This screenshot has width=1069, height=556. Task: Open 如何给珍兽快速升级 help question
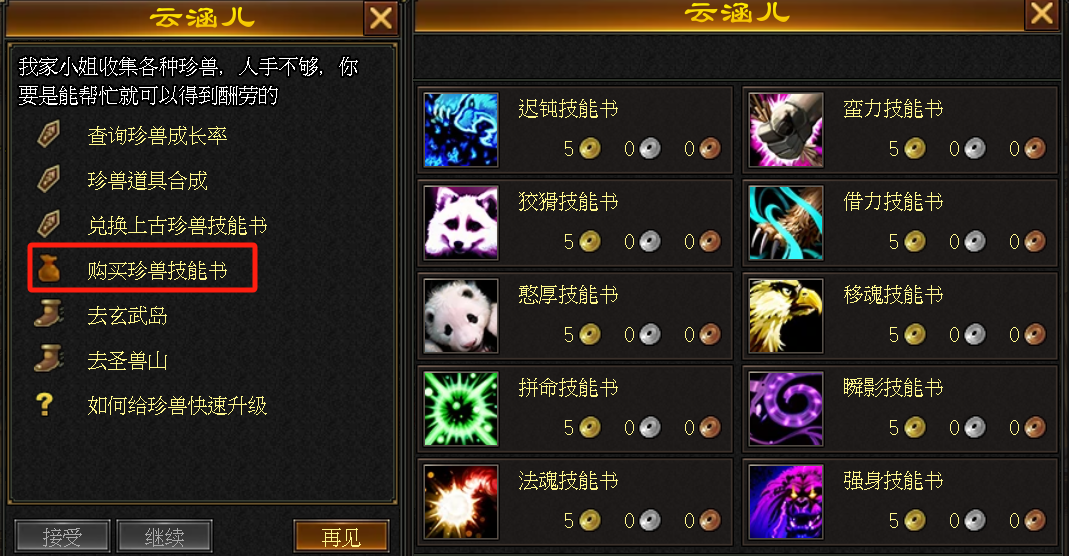click(x=177, y=405)
